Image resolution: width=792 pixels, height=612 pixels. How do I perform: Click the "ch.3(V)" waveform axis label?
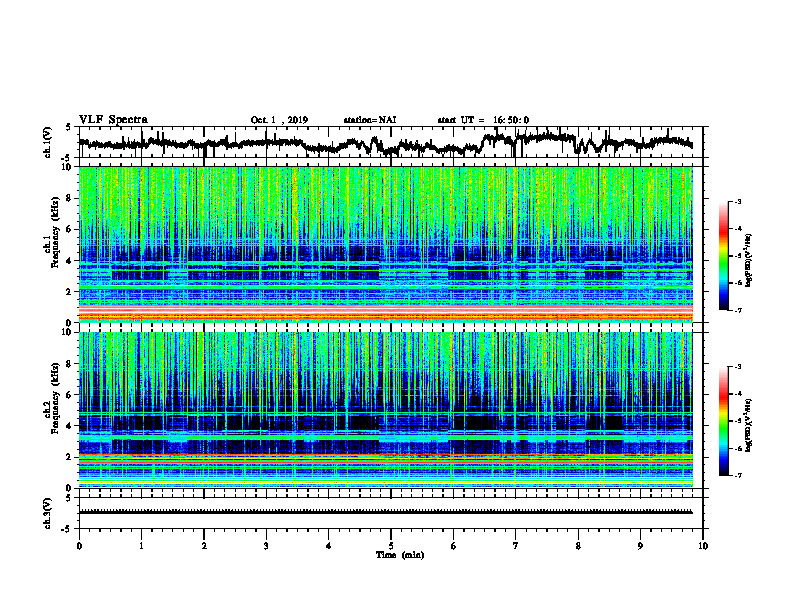48,513
